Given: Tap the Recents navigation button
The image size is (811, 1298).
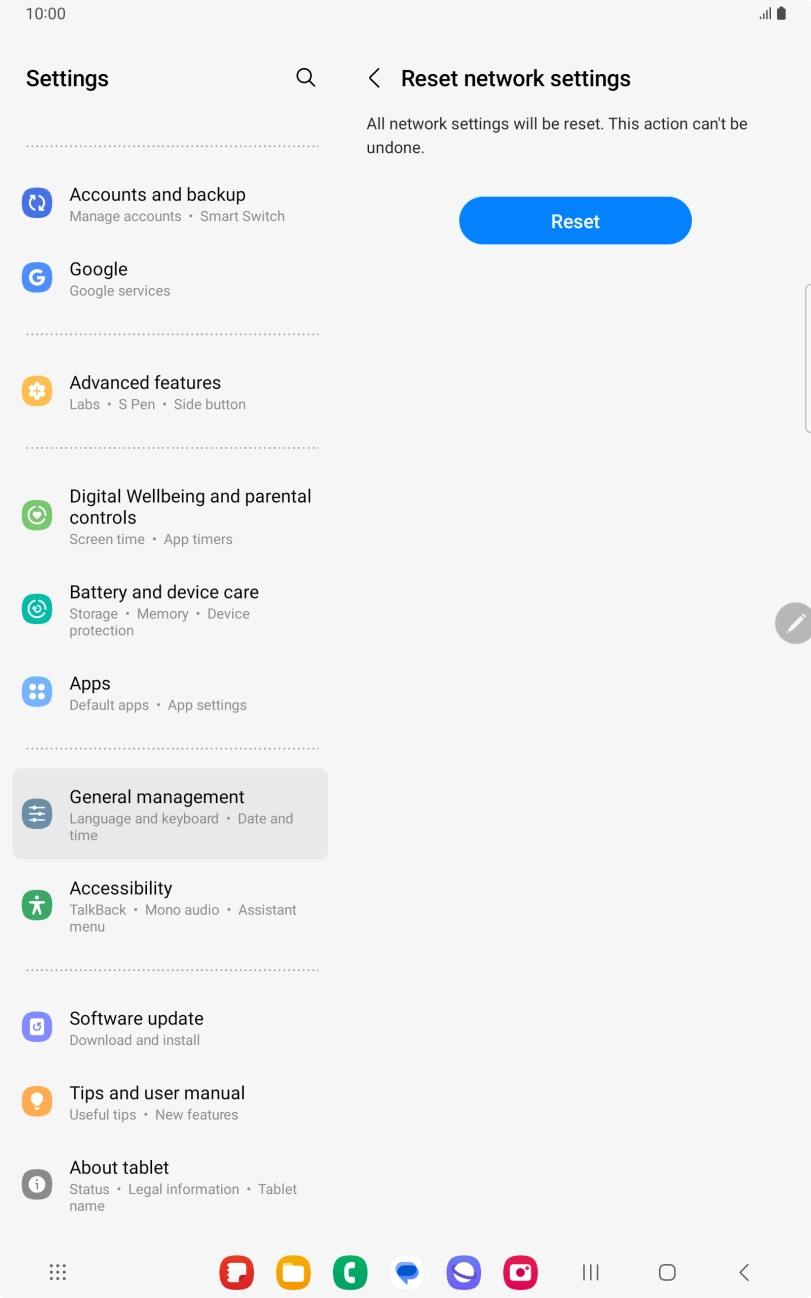Looking at the screenshot, I should point(591,1272).
